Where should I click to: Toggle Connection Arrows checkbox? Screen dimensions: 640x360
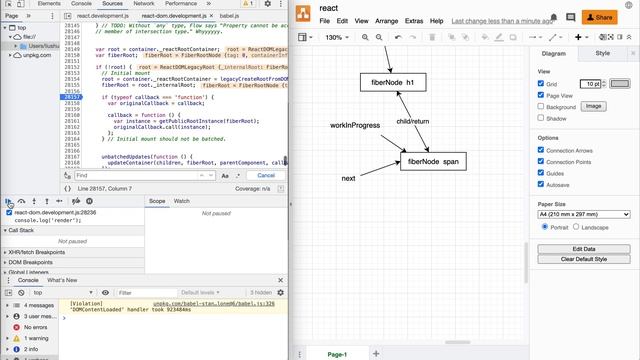click(x=541, y=150)
